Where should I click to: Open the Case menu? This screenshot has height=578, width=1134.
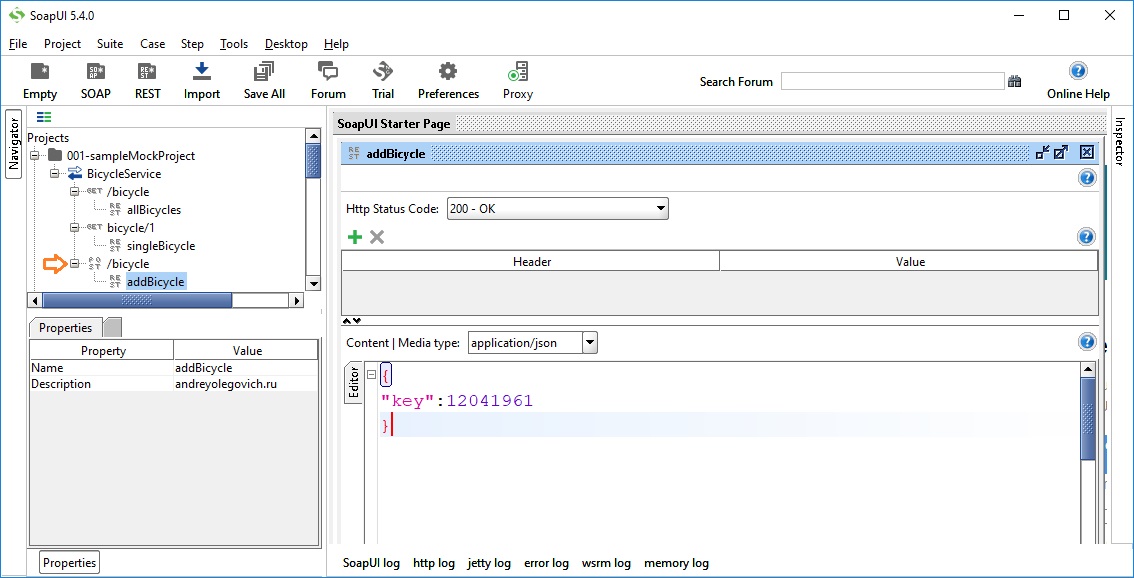153,44
